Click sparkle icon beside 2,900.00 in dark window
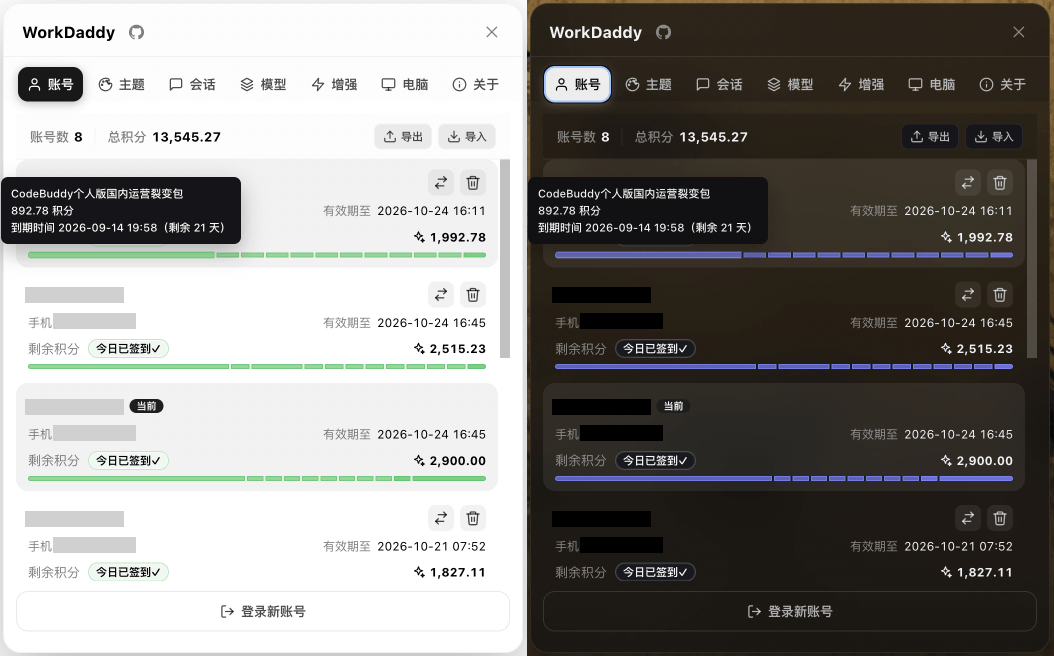Screen dimensions: 1054x656 946,460
